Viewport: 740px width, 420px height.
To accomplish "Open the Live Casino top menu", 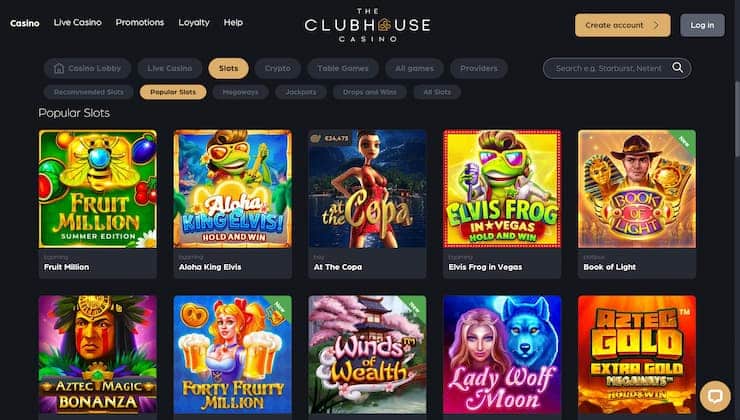I will point(77,22).
